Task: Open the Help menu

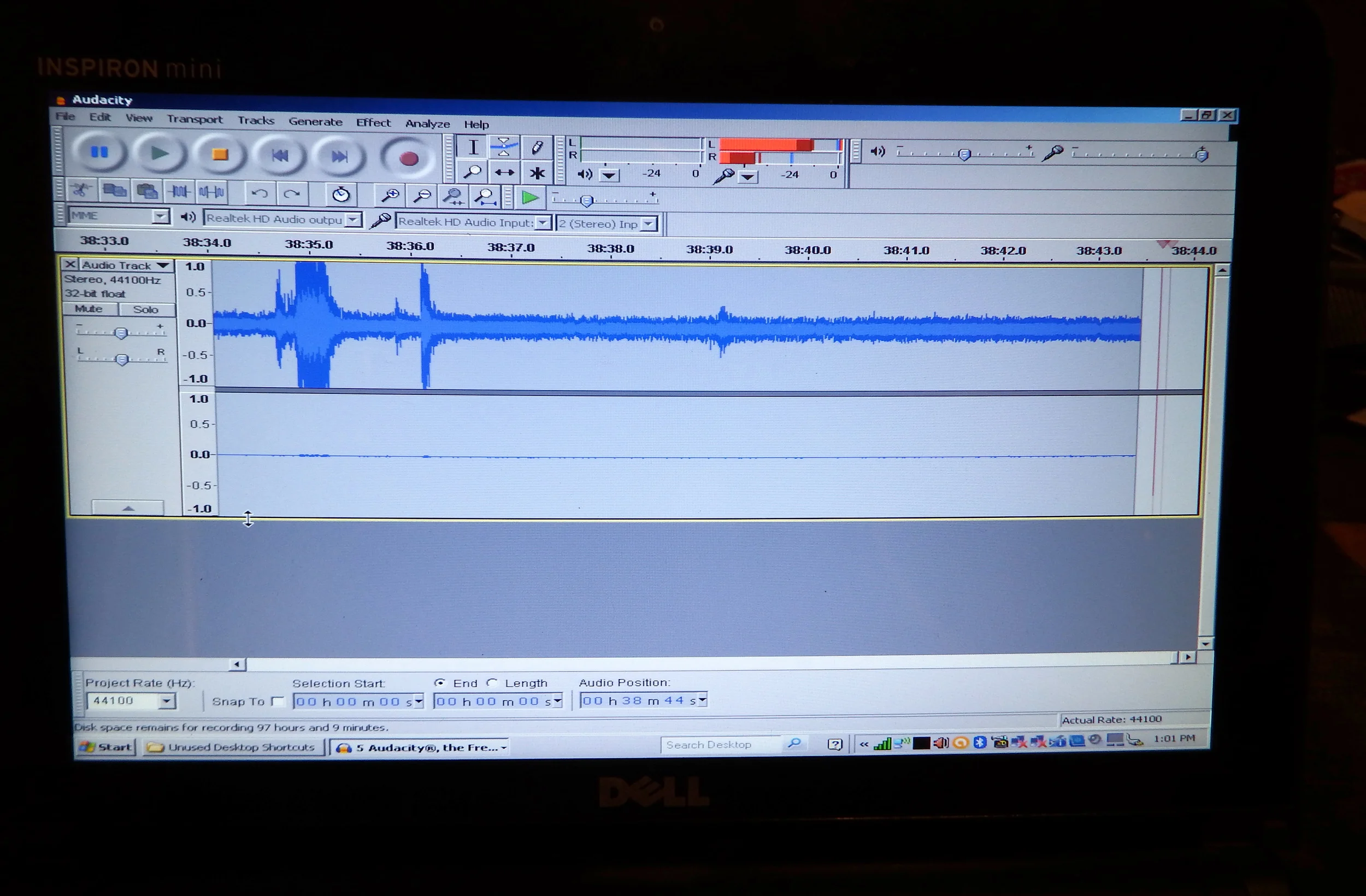Action: [x=476, y=125]
